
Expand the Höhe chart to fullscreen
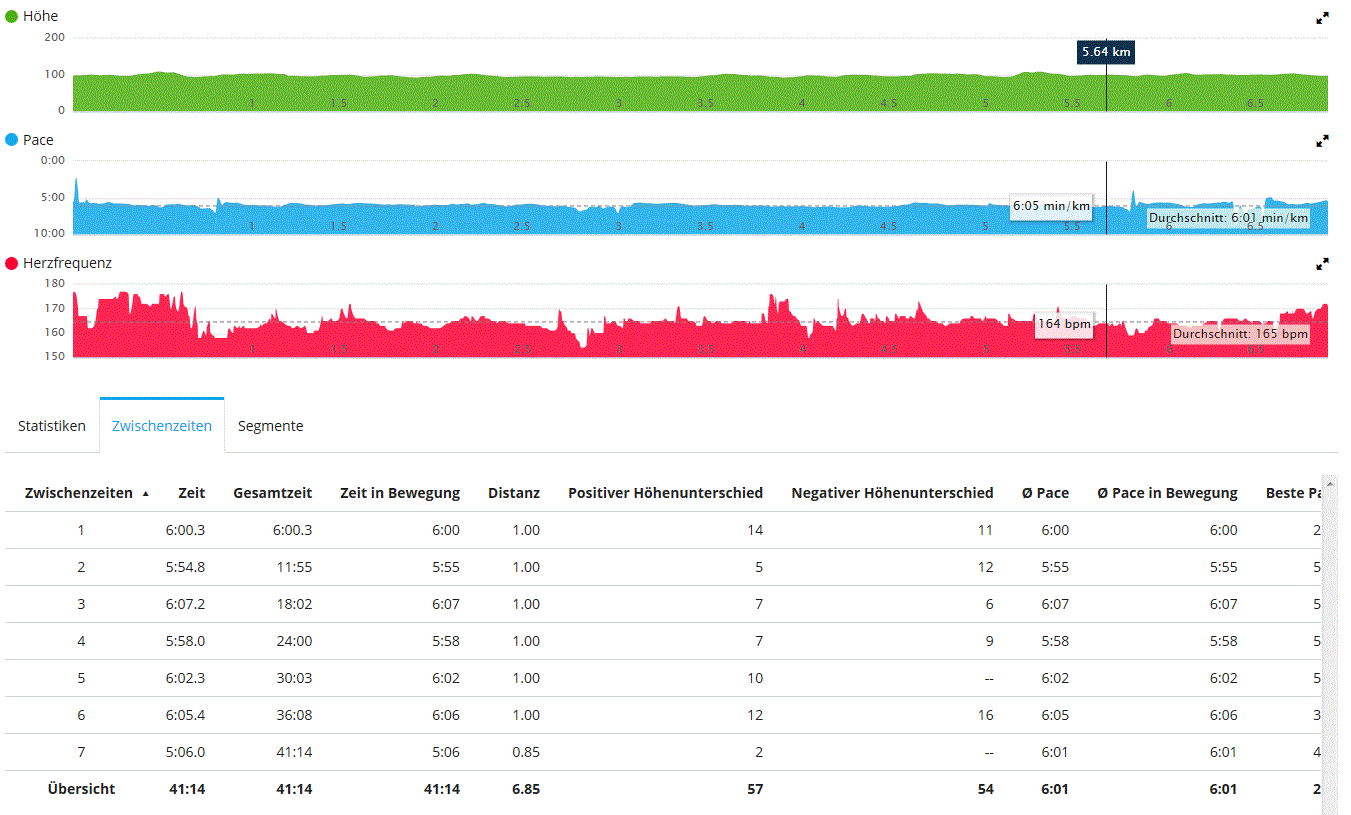[1322, 18]
